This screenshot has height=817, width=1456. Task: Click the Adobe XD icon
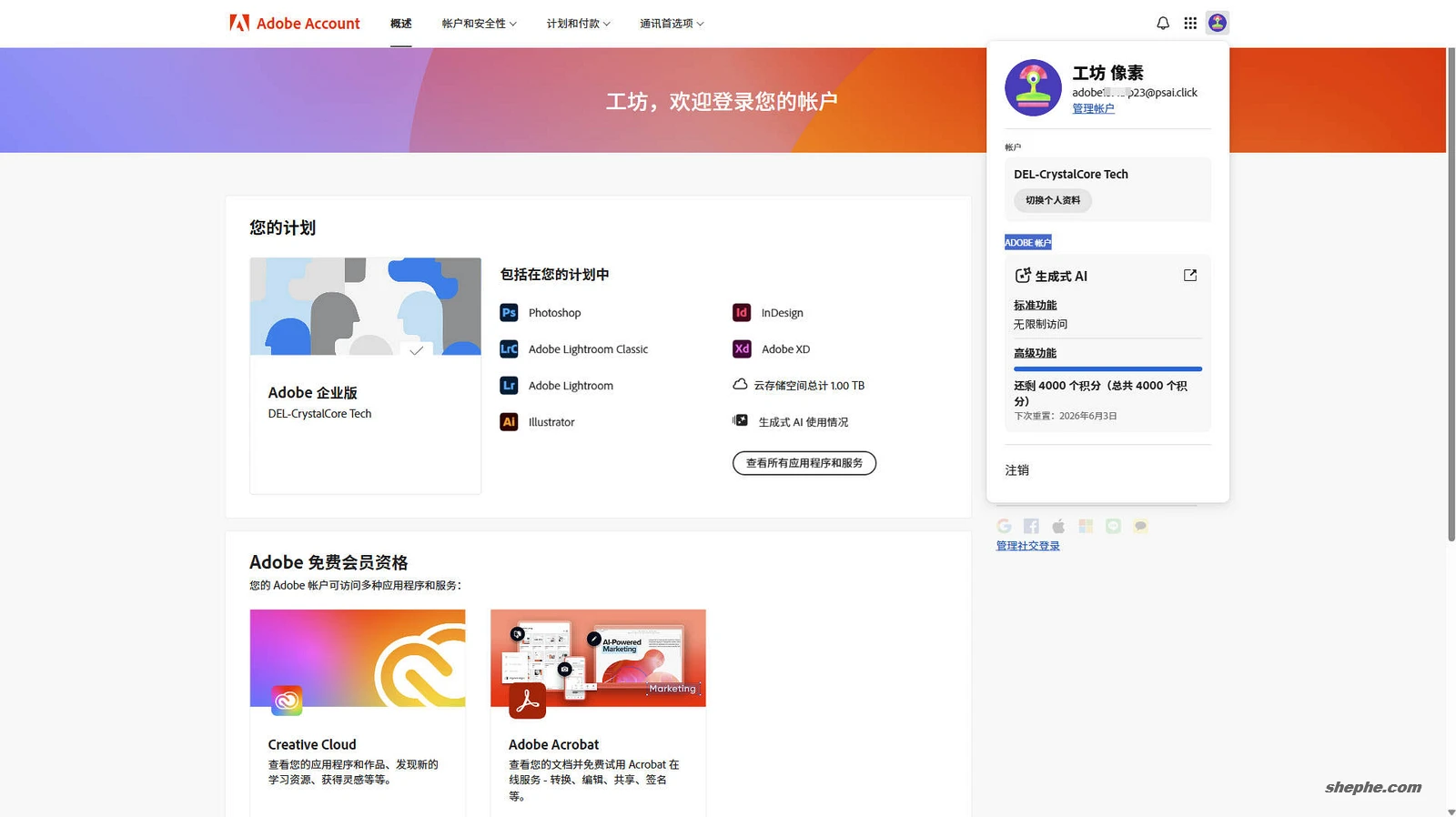point(742,348)
